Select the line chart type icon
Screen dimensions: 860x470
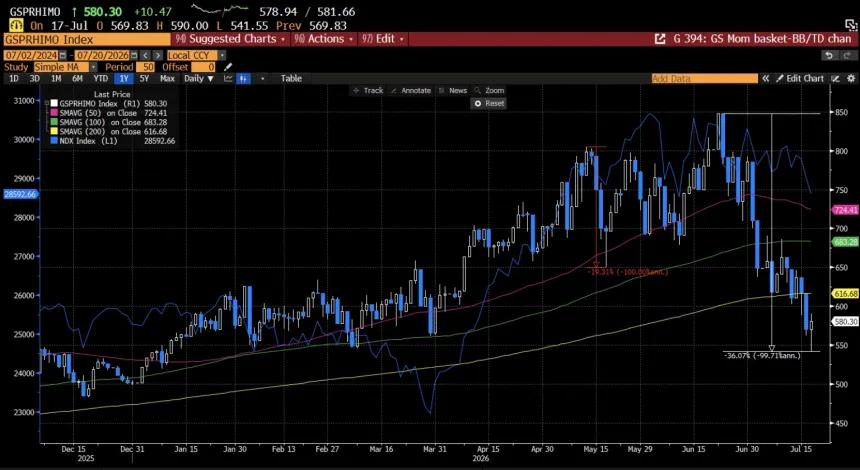228,78
